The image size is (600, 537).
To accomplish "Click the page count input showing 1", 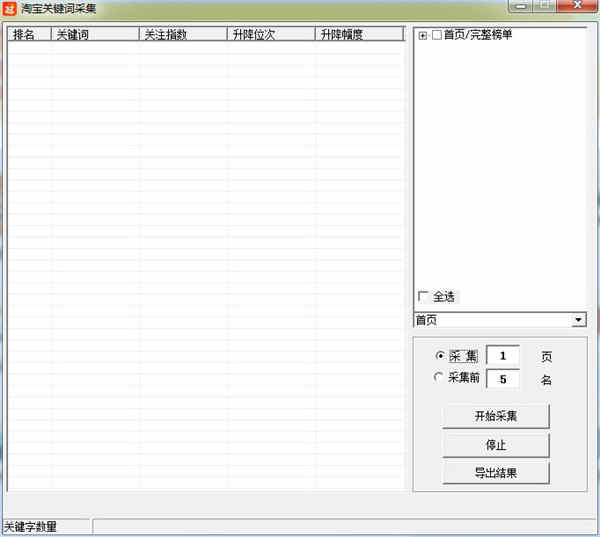I will pos(503,356).
